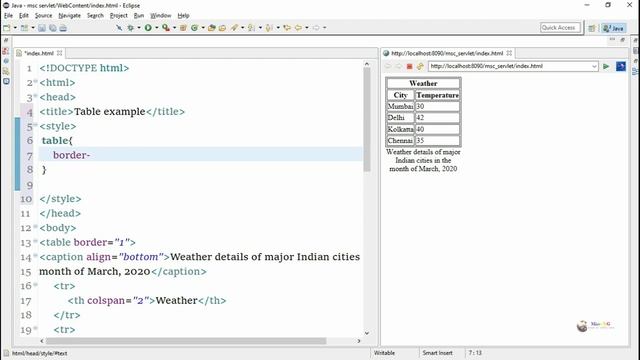Viewport: 640px width, 360px height.
Task: Click the scroll down arrow in editor
Action: [367, 333]
